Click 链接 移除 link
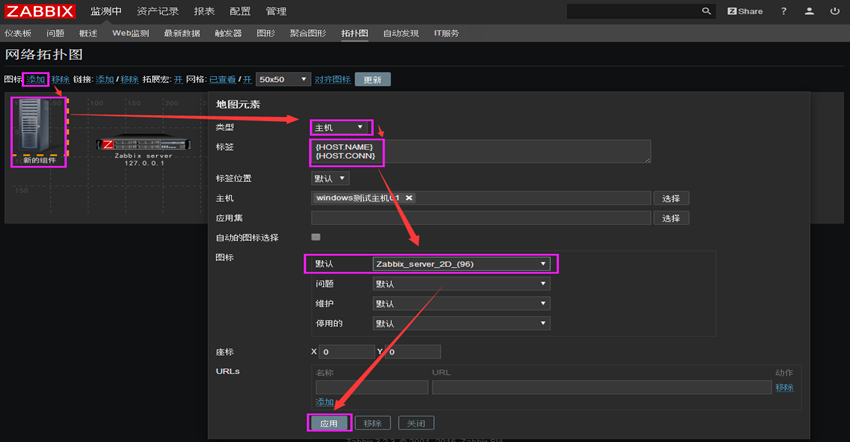Viewport: 850px width, 442px height. point(129,79)
